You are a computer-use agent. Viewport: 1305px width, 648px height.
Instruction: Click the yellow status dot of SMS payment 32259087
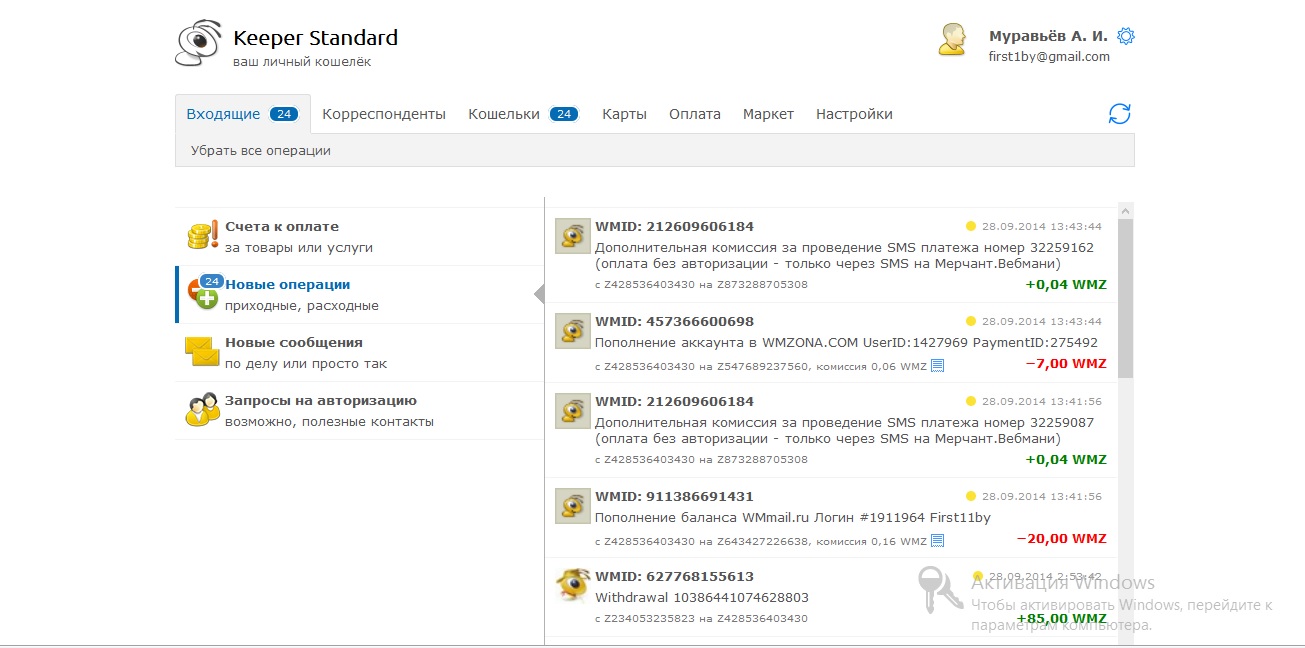(x=970, y=401)
